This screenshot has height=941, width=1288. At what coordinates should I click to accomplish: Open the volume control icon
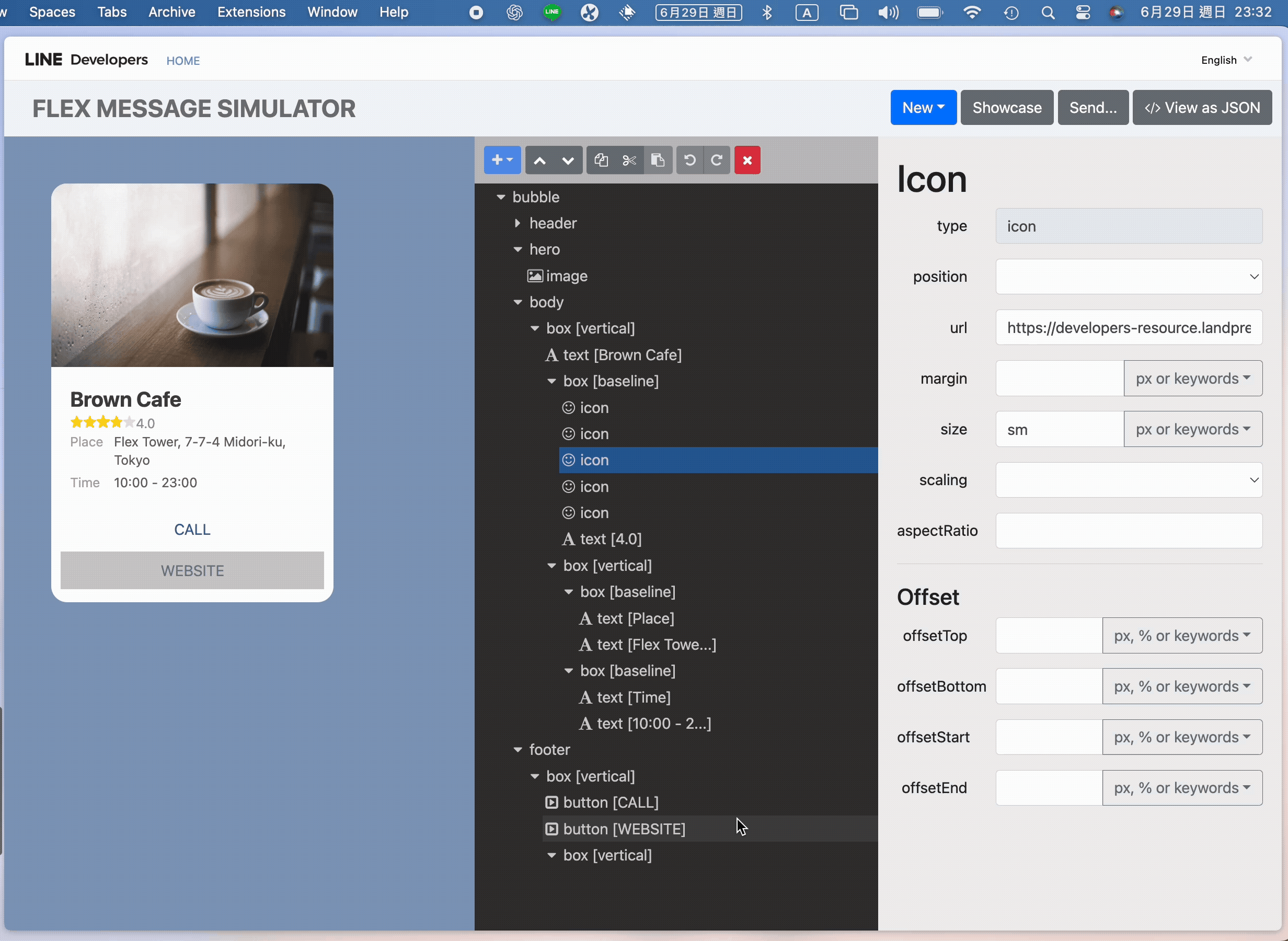(887, 13)
